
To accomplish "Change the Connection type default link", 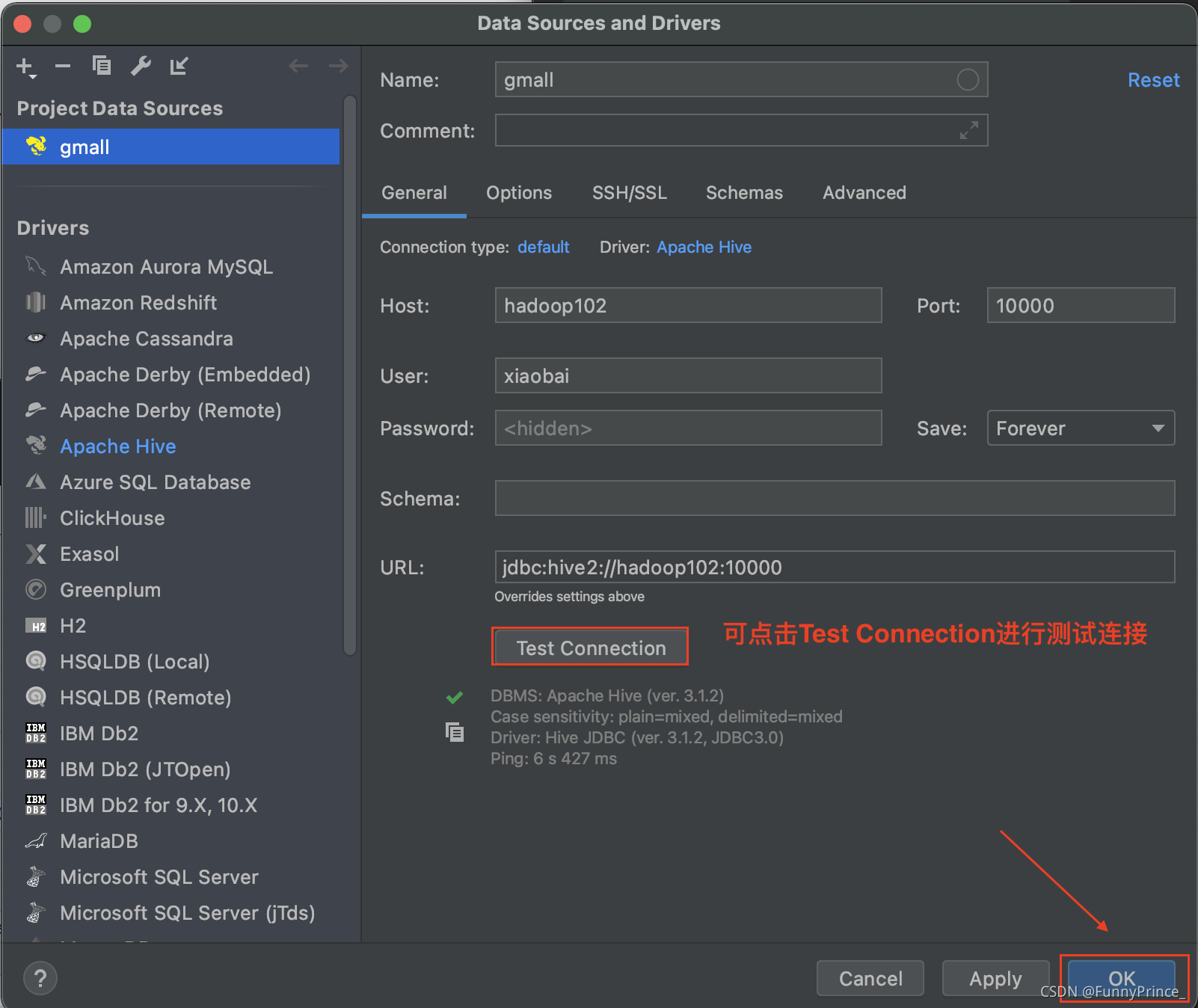I will click(x=543, y=248).
